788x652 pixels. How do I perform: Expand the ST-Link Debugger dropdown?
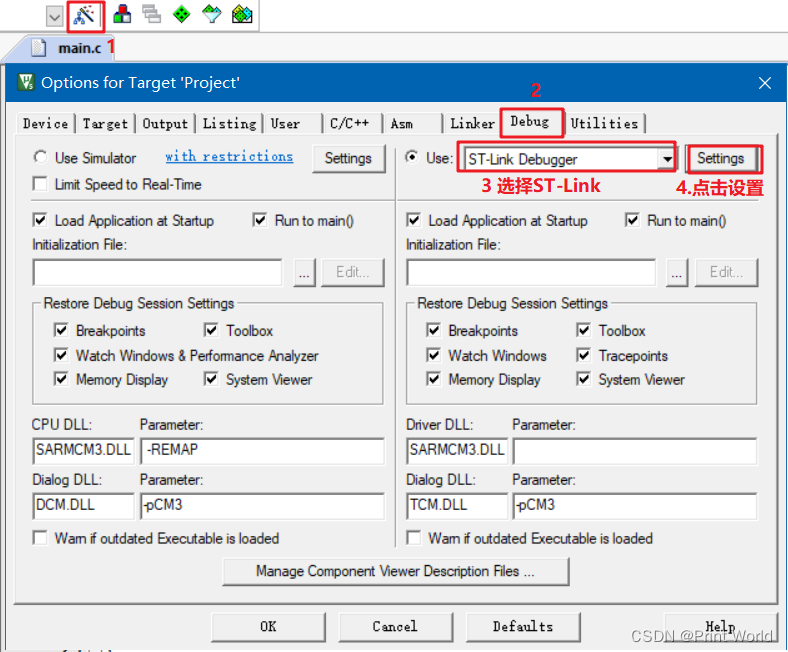click(666, 160)
